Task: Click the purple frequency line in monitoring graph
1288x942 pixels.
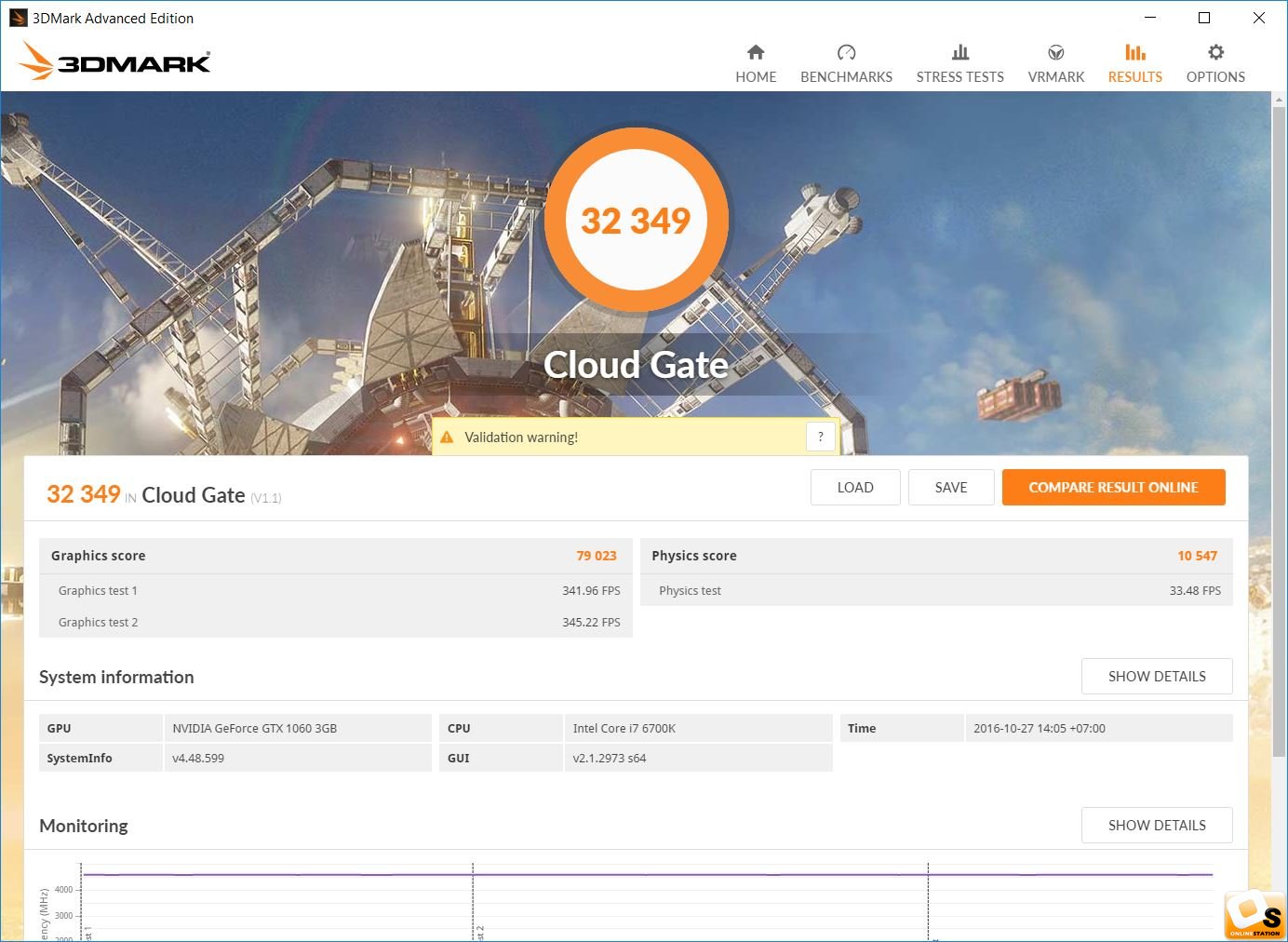Action: [x=648, y=875]
